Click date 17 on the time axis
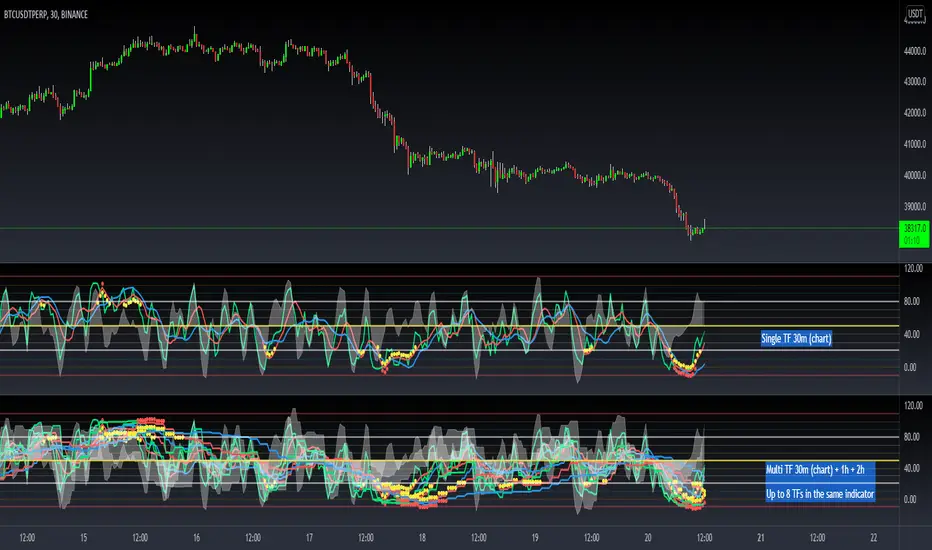 point(309,538)
